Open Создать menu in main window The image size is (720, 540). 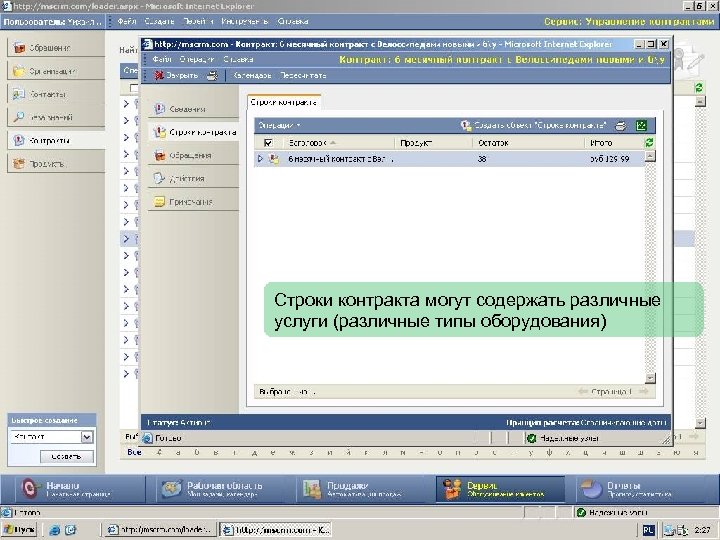(x=159, y=21)
